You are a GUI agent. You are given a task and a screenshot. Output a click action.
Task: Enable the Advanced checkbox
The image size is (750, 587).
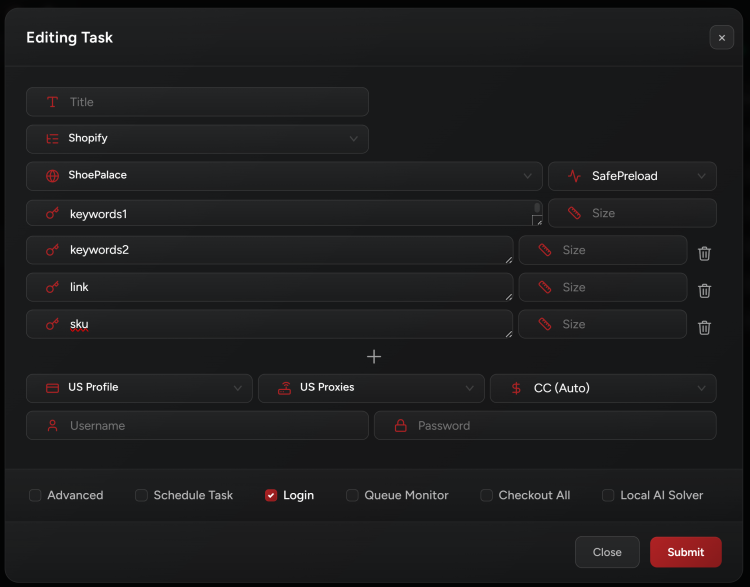point(35,495)
